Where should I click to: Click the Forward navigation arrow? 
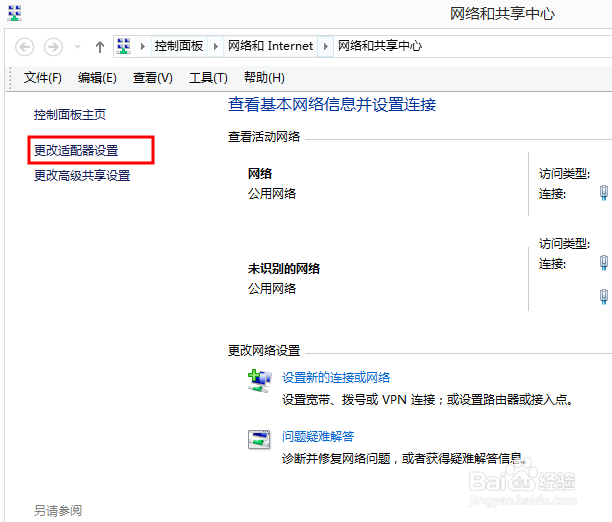click(x=53, y=47)
